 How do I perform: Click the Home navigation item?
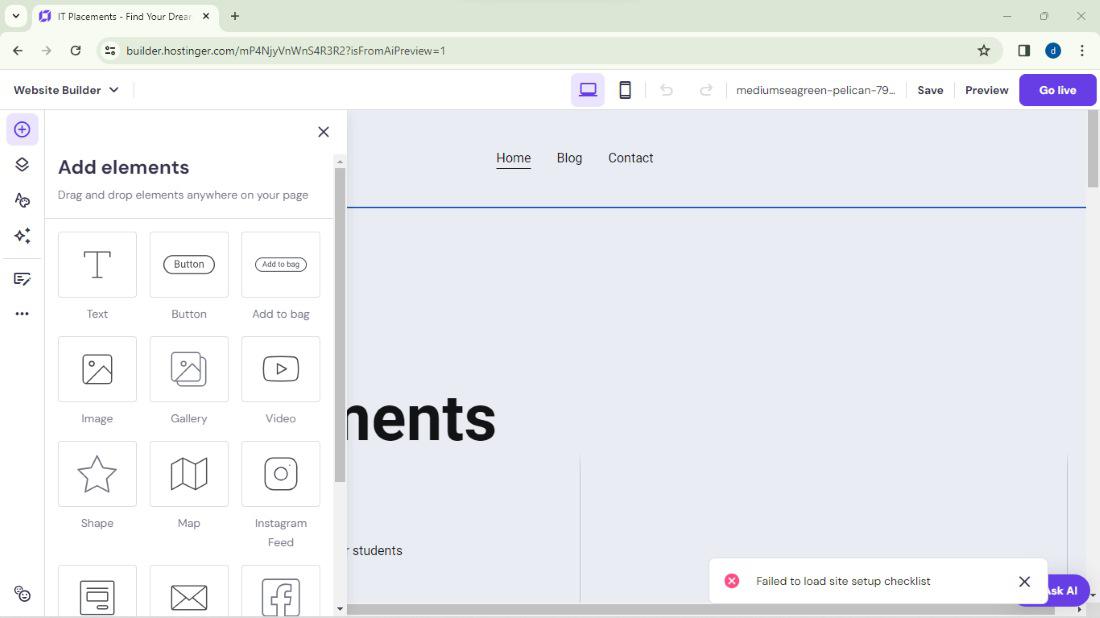tap(514, 159)
